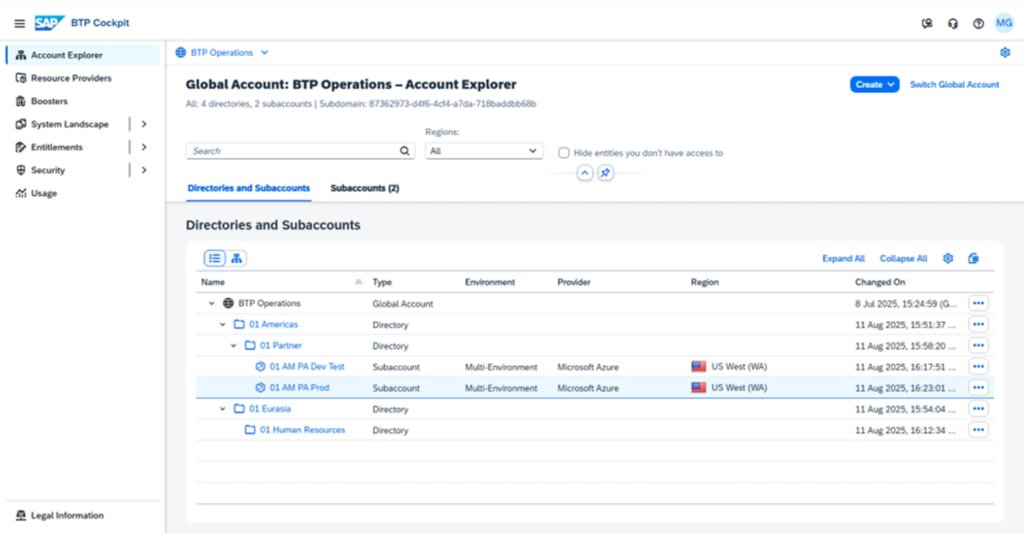This screenshot has height=535, width=1024.
Task: Collapse the 01 Americas directory
Action: 223,325
